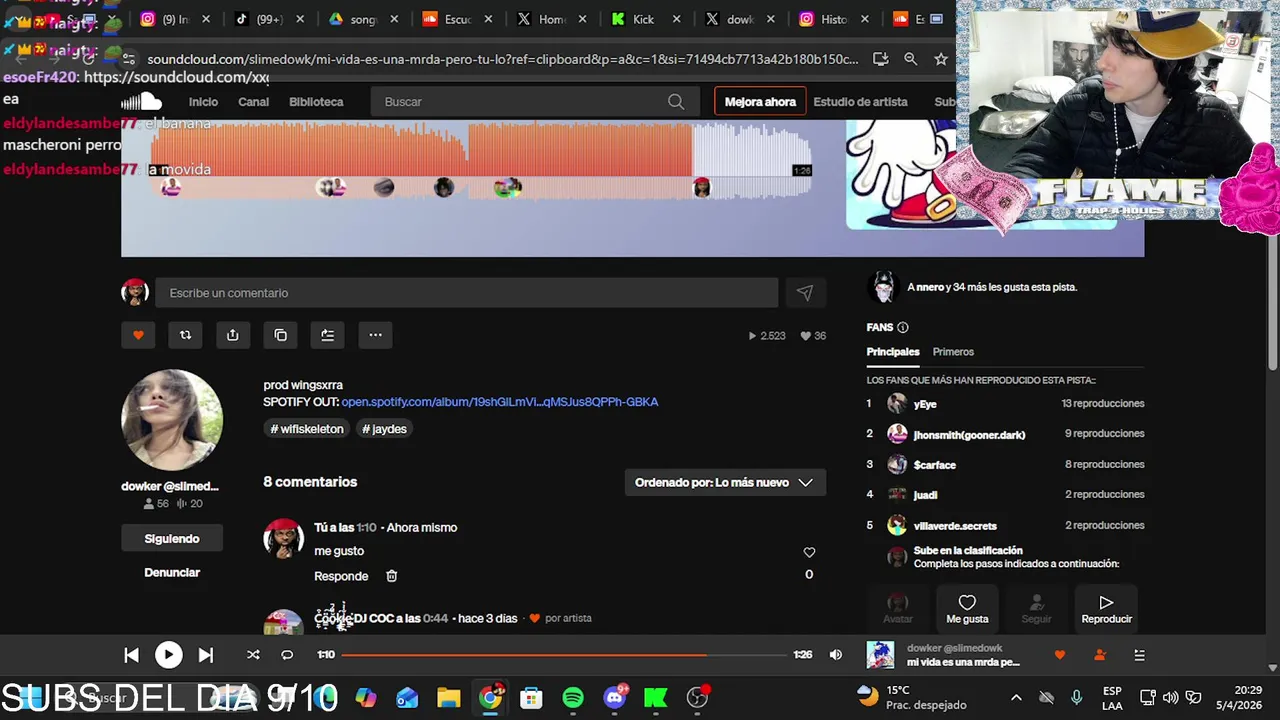Go to the Inicio menu
Screen dimensions: 1280x720
tap(203, 102)
